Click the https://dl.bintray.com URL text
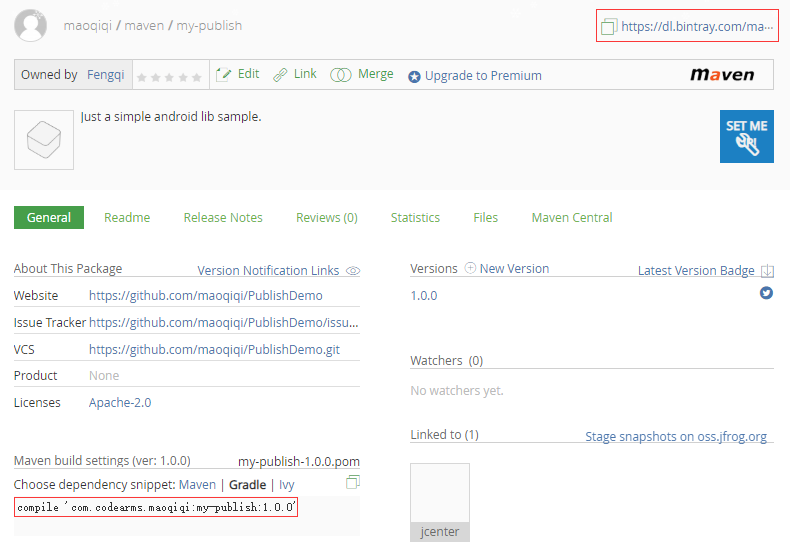790x555 pixels. tap(697, 26)
